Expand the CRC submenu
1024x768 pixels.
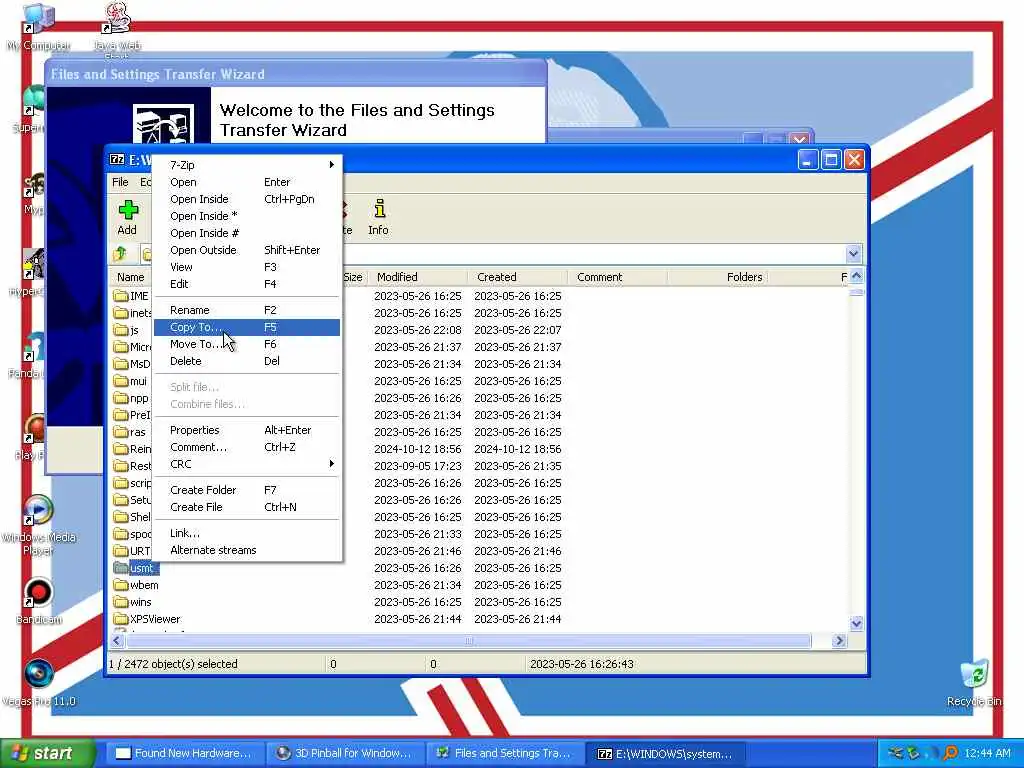pos(247,464)
